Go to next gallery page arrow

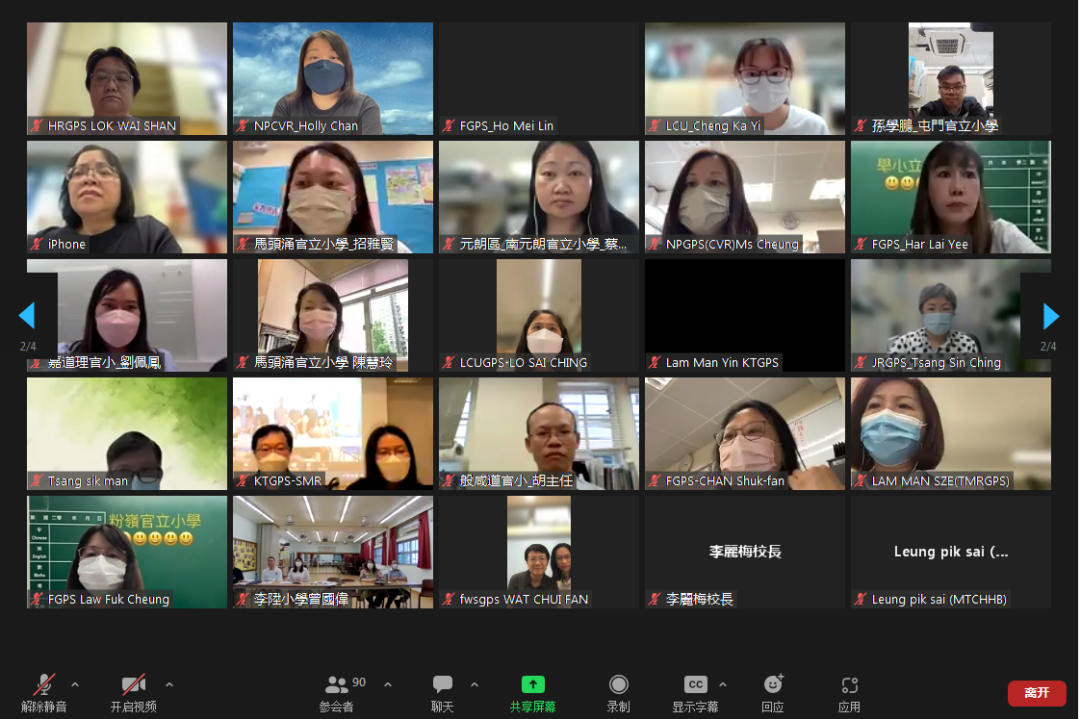tap(1051, 316)
